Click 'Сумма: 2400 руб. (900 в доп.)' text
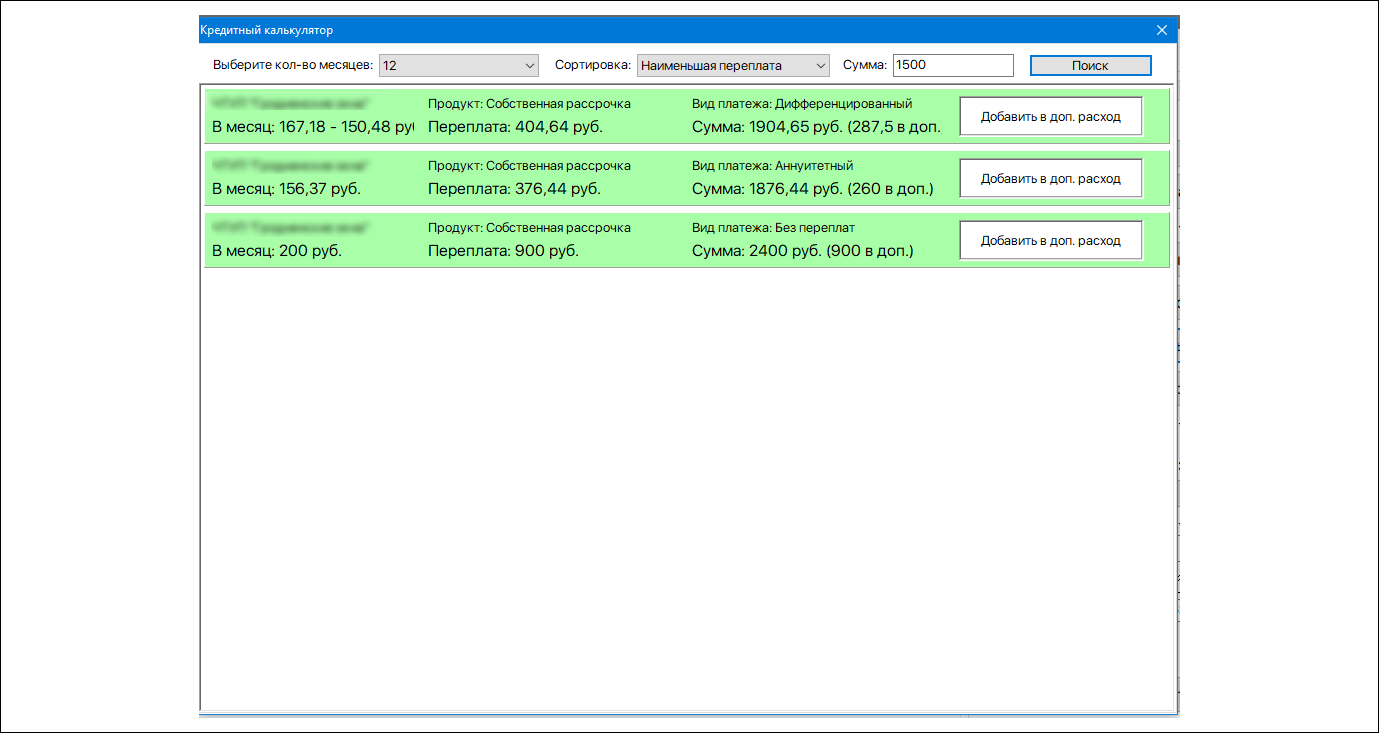1379x733 pixels. click(x=803, y=251)
